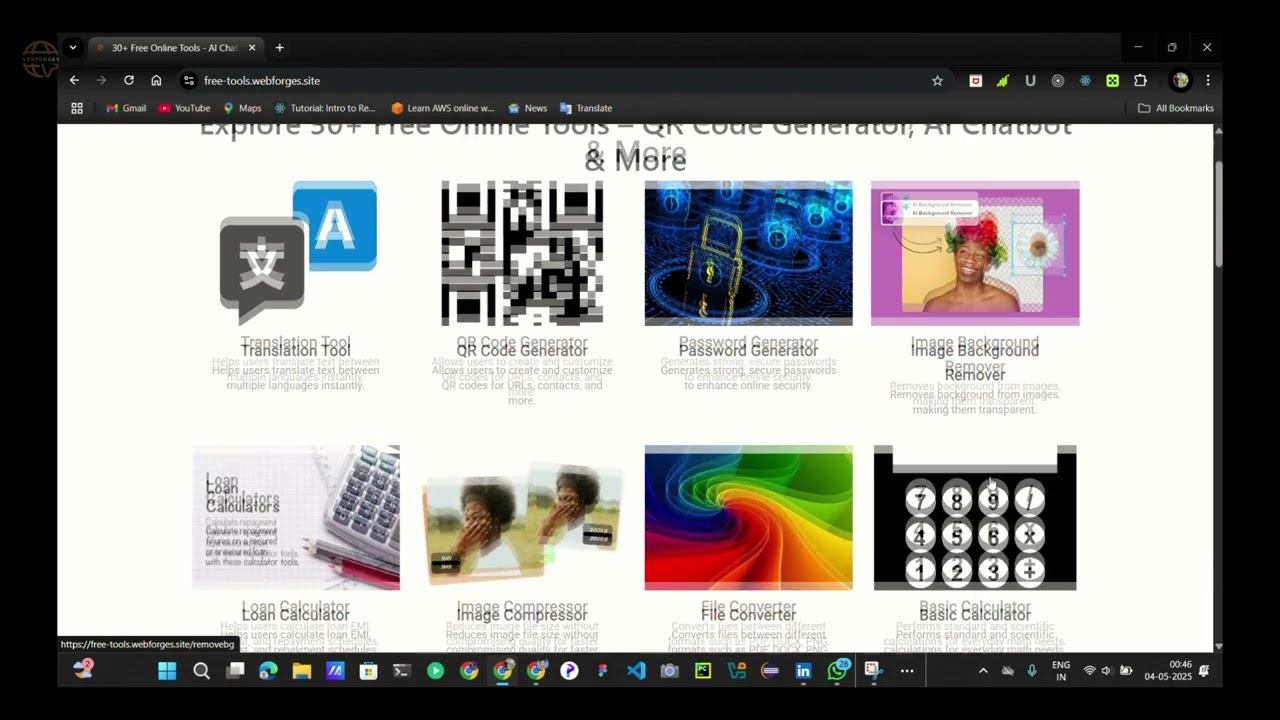1280x720 pixels.
Task: Click the Translation Tool thumbnail image
Action: click(x=298, y=253)
